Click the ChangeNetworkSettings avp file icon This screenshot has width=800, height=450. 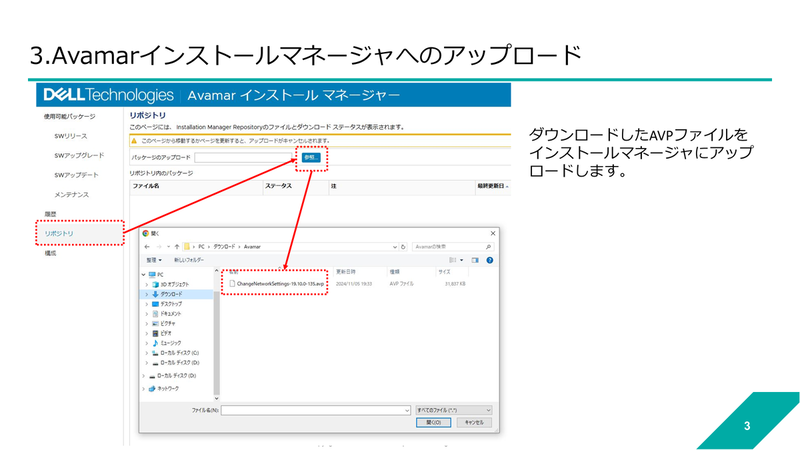tap(232, 284)
